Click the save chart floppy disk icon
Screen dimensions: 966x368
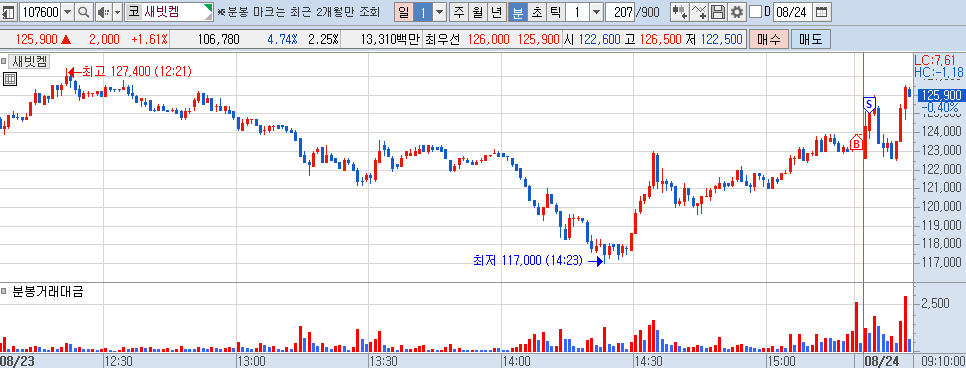[718, 11]
